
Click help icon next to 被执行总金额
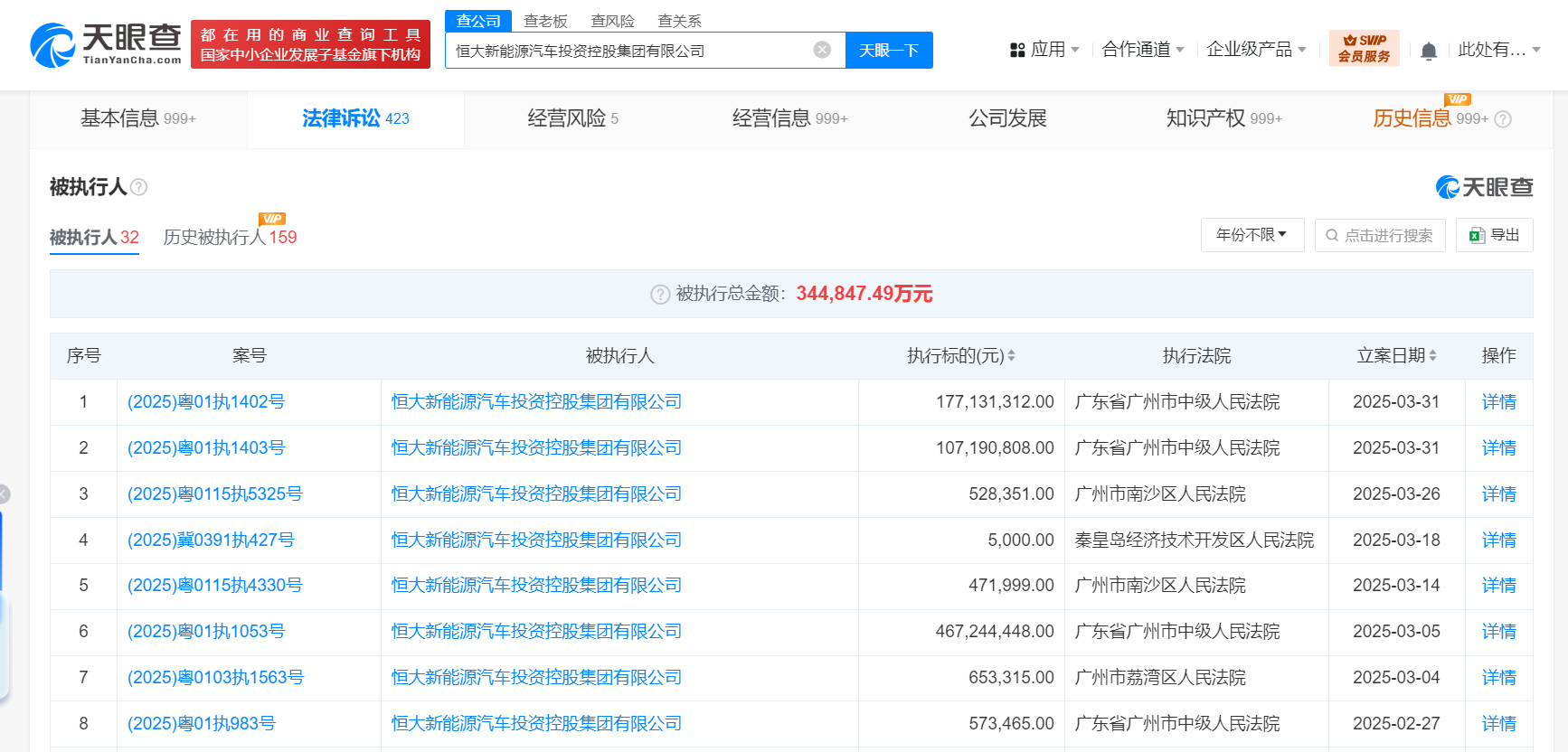coord(661,295)
